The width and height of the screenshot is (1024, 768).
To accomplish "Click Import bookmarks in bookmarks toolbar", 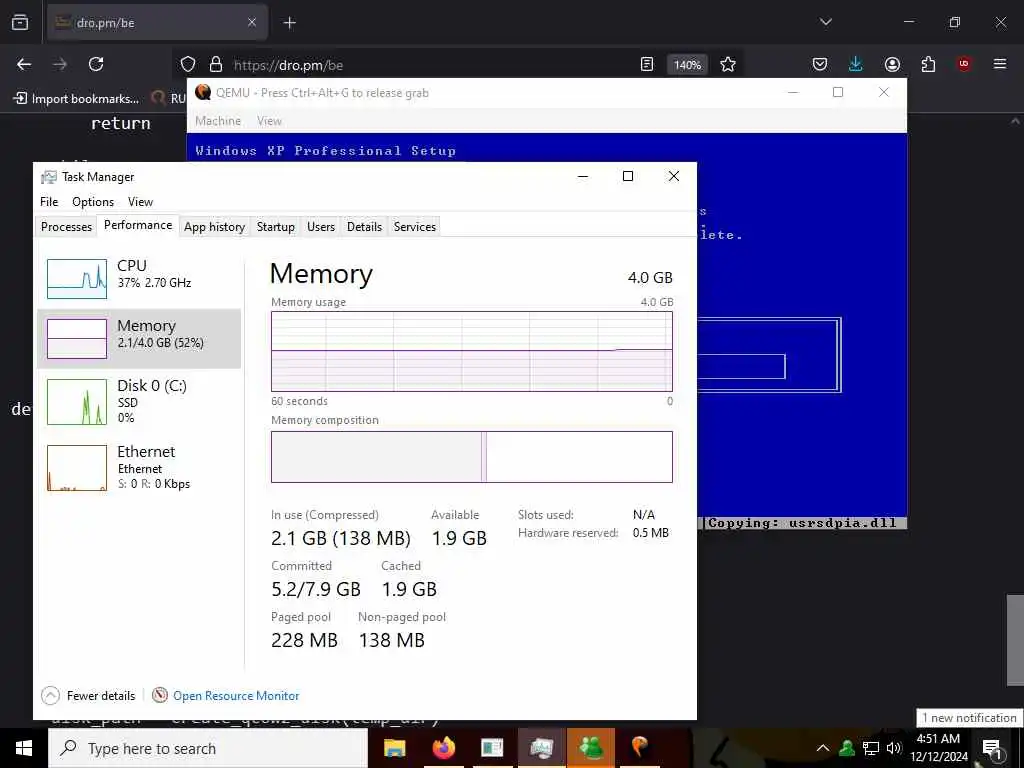I will click(x=76, y=99).
